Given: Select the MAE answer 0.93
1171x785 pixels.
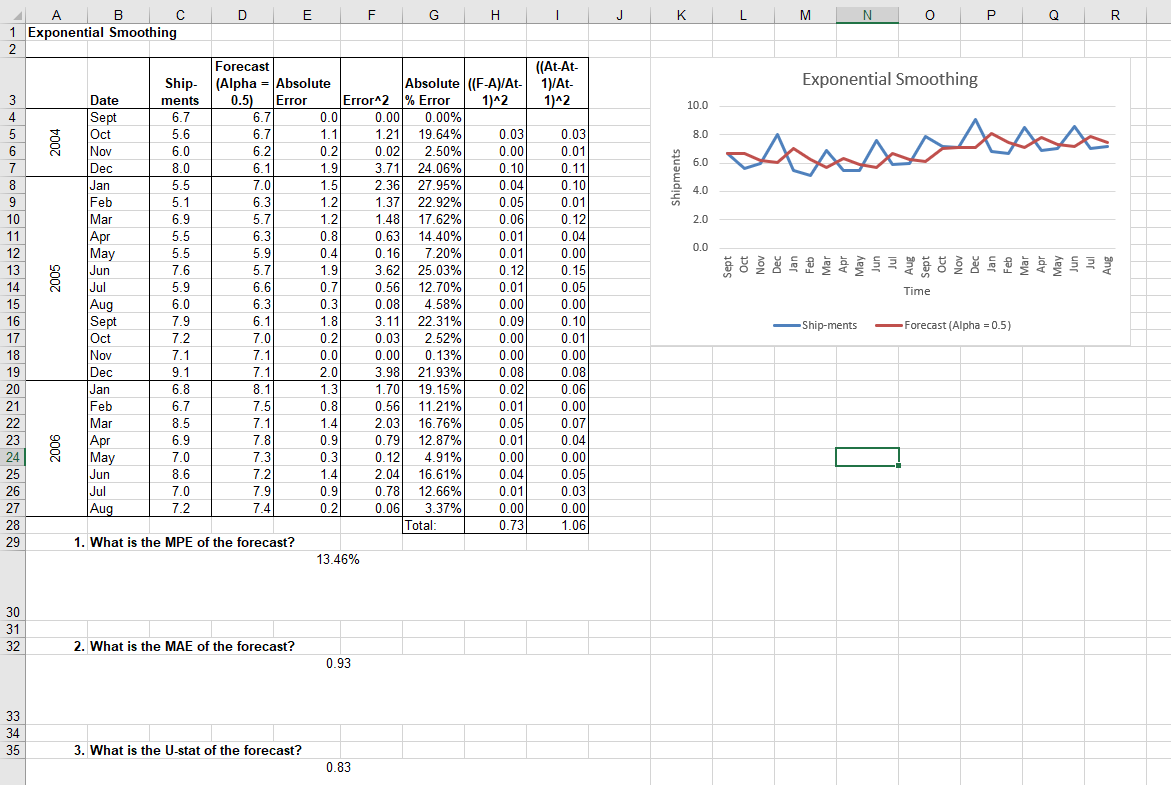Looking at the screenshot, I should (338, 663).
